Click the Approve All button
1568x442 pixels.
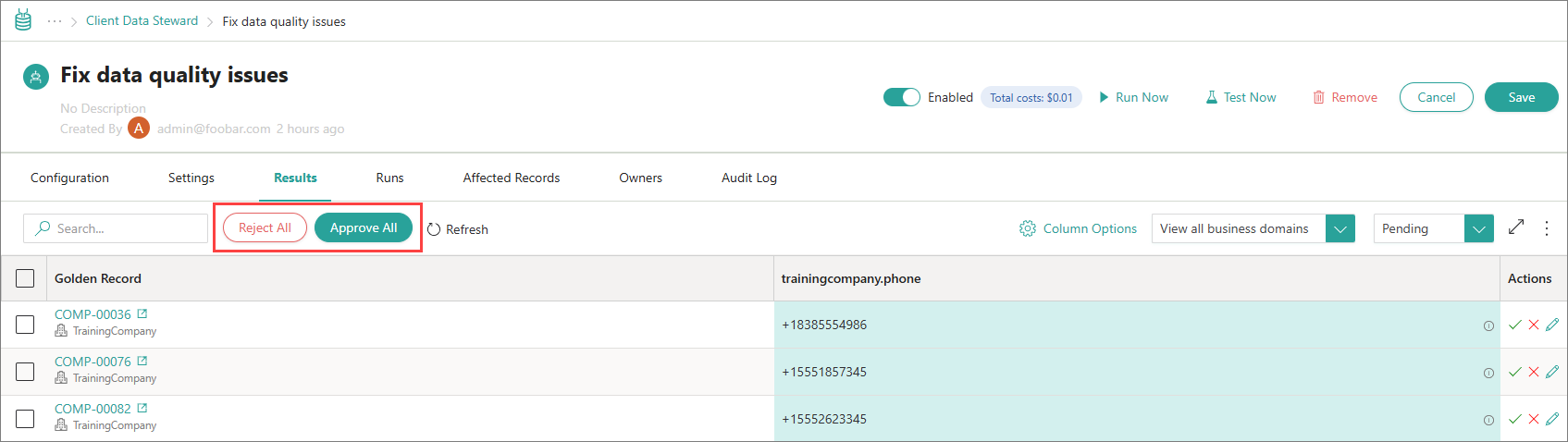[364, 227]
